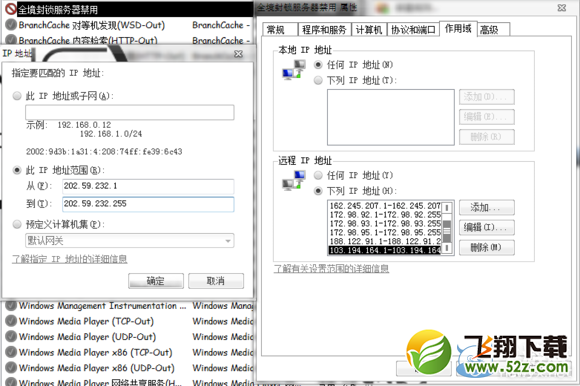
Task: Click the scrollbar thumb of remote IP list
Action: (447, 231)
